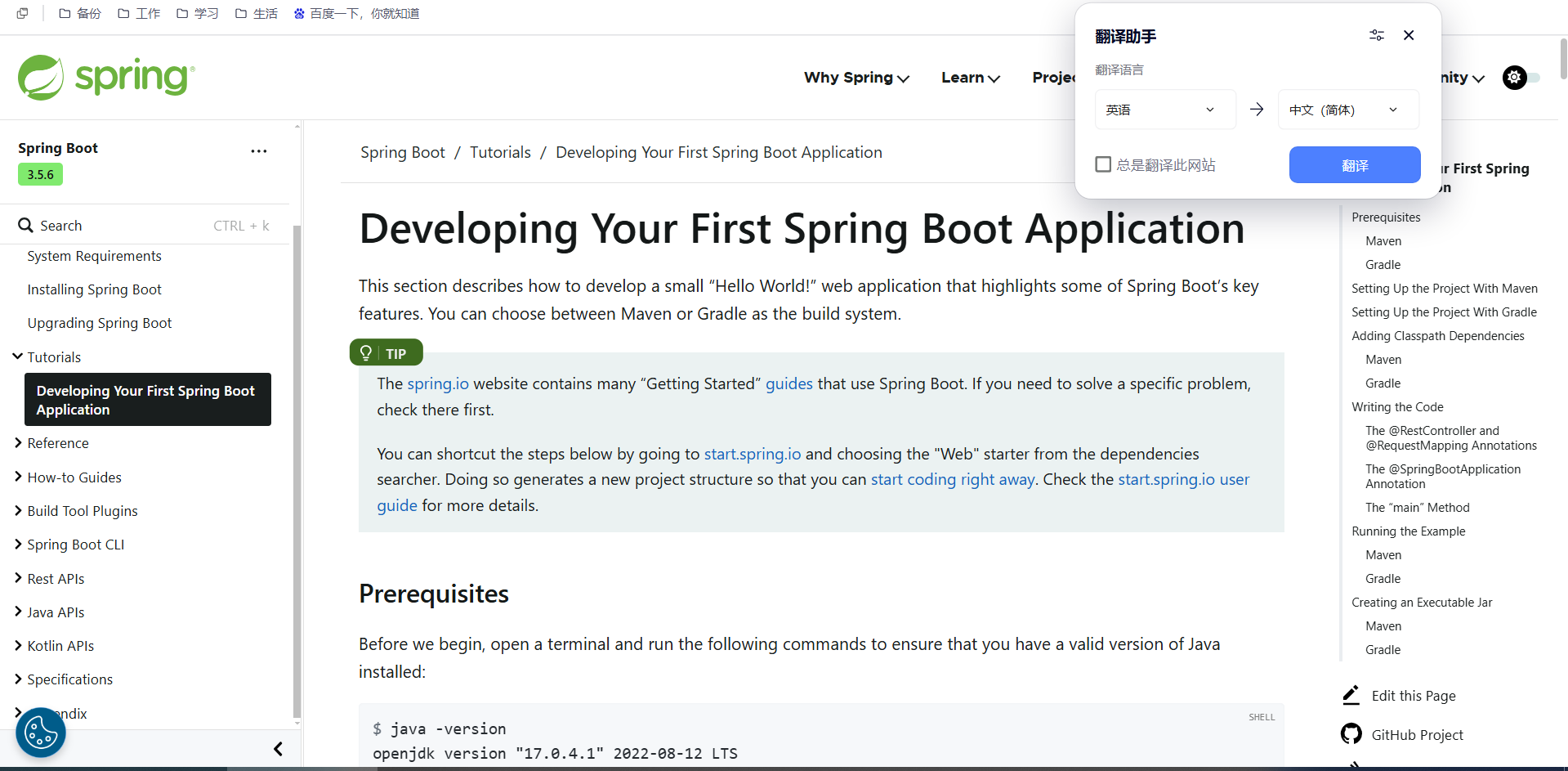This screenshot has width=1568, height=771.
Task: Click the GitHub octocat icon
Action: (x=1351, y=734)
